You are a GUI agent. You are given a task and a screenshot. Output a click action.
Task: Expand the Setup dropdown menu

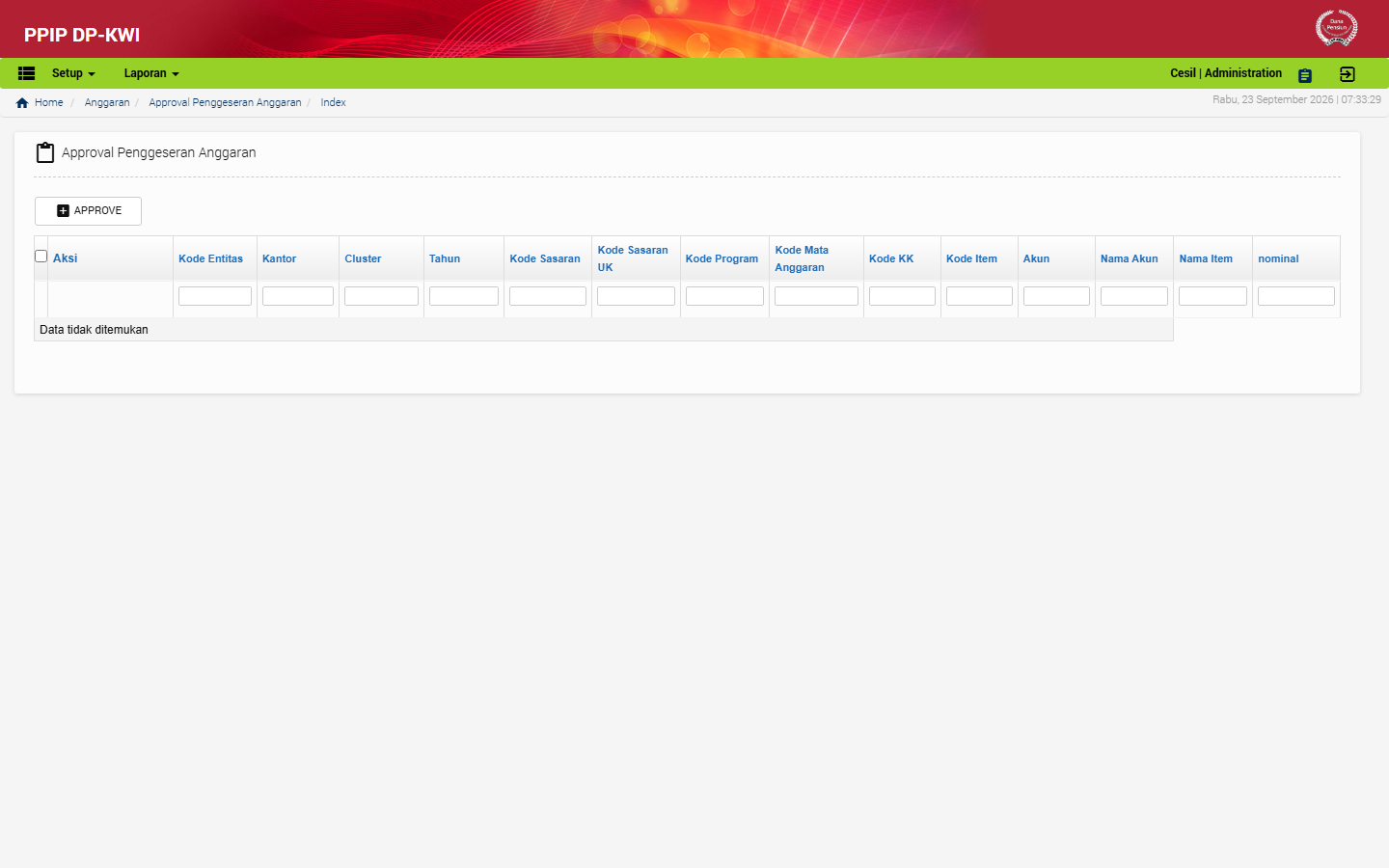tap(73, 73)
